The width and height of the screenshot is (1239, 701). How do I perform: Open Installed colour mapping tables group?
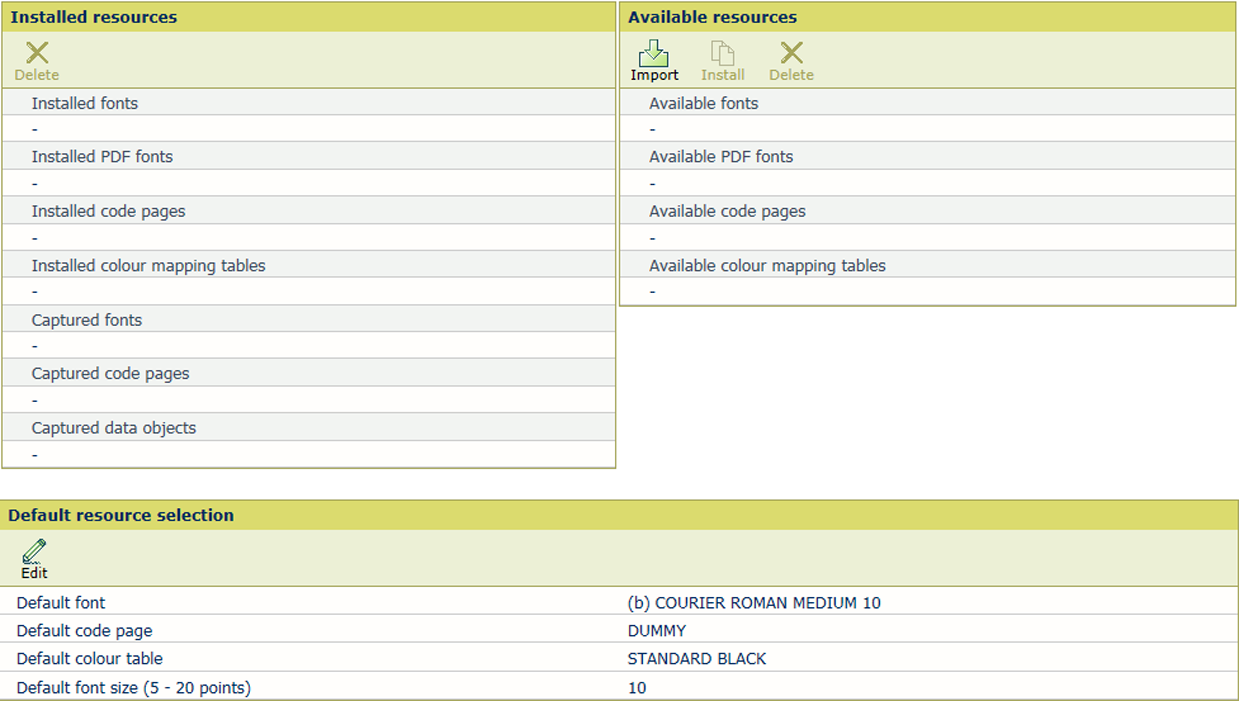148,265
